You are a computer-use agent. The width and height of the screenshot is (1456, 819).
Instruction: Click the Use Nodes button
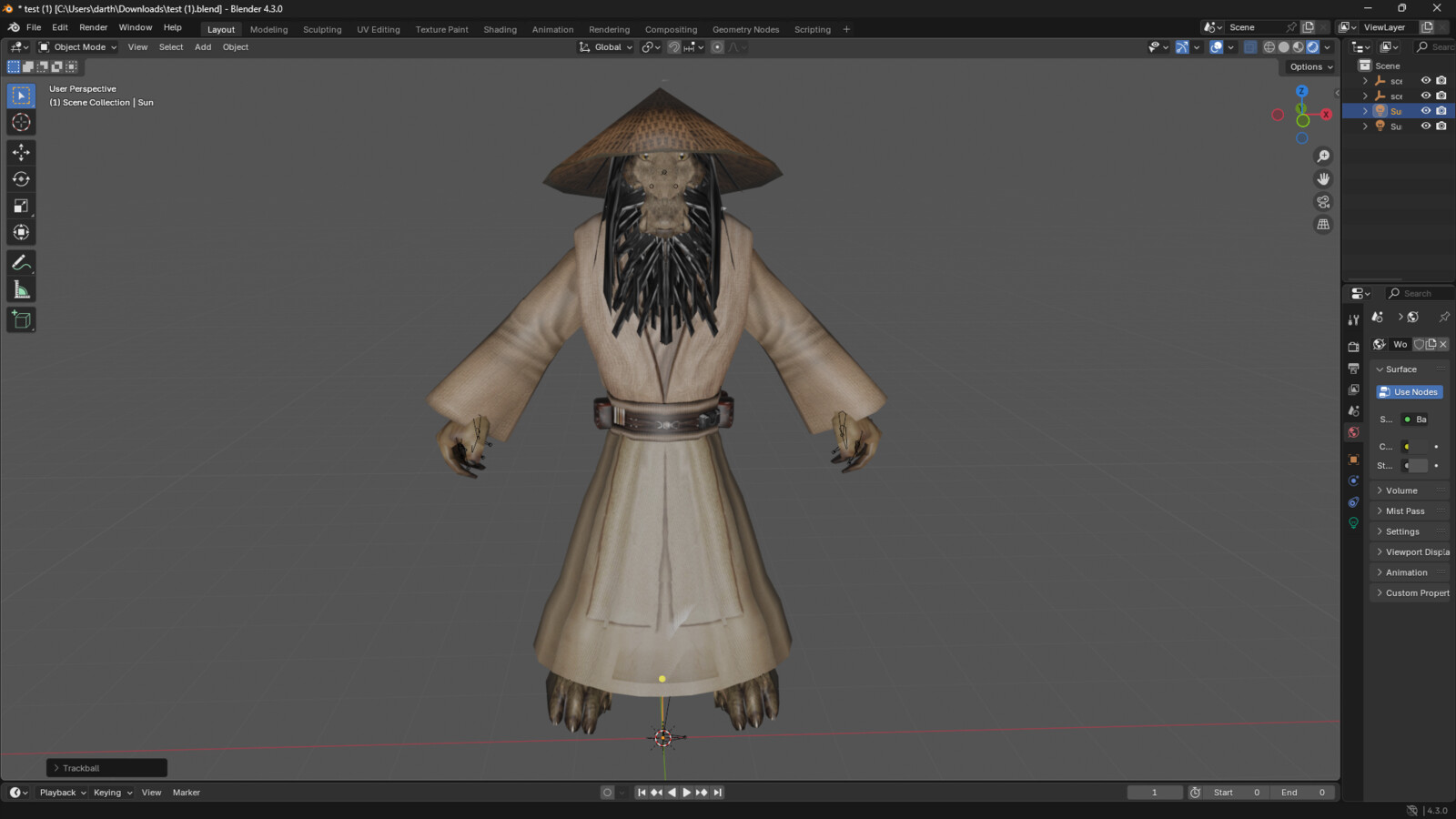click(1410, 392)
